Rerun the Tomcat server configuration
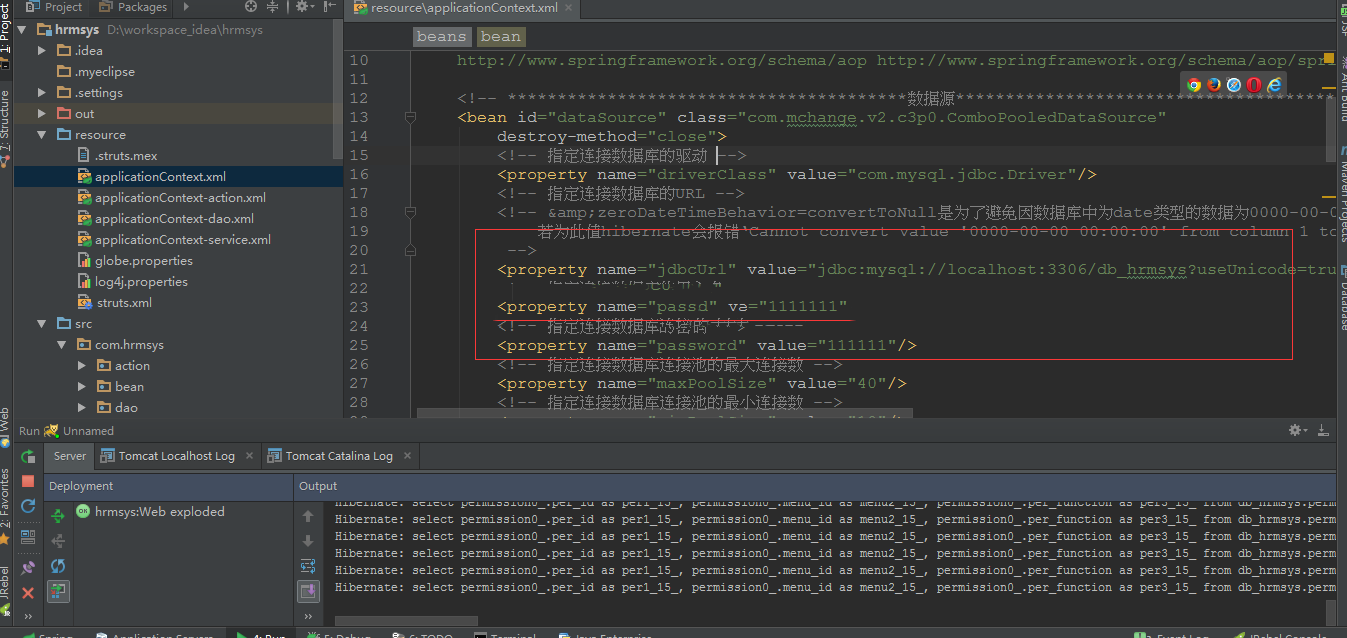The width and height of the screenshot is (1347, 638). click(28, 456)
